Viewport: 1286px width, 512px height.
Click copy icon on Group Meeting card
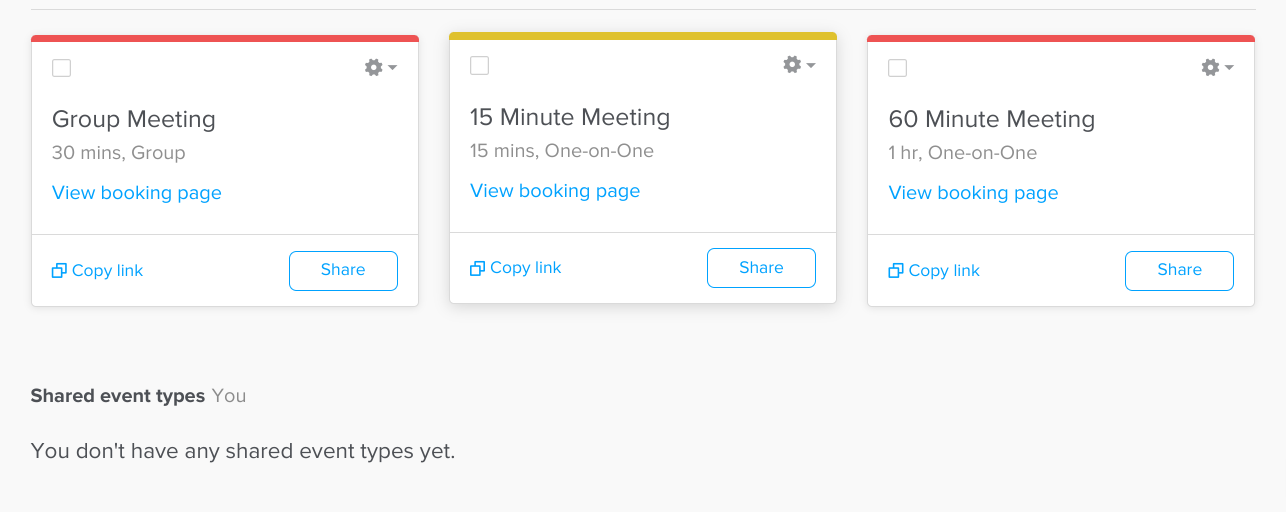[59, 271]
